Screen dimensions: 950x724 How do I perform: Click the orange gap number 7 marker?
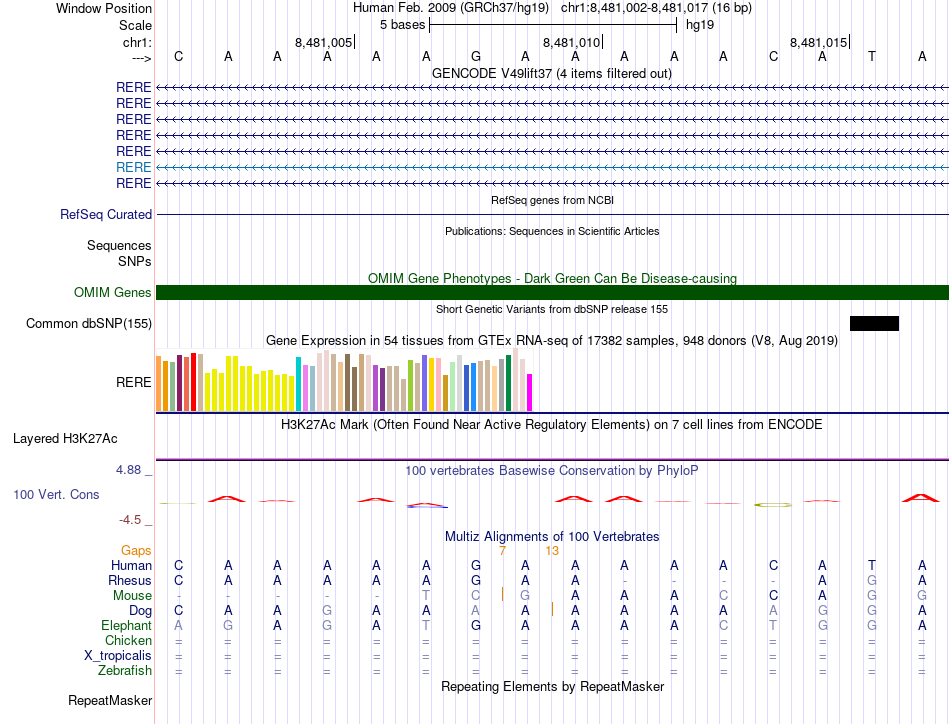click(x=502, y=551)
